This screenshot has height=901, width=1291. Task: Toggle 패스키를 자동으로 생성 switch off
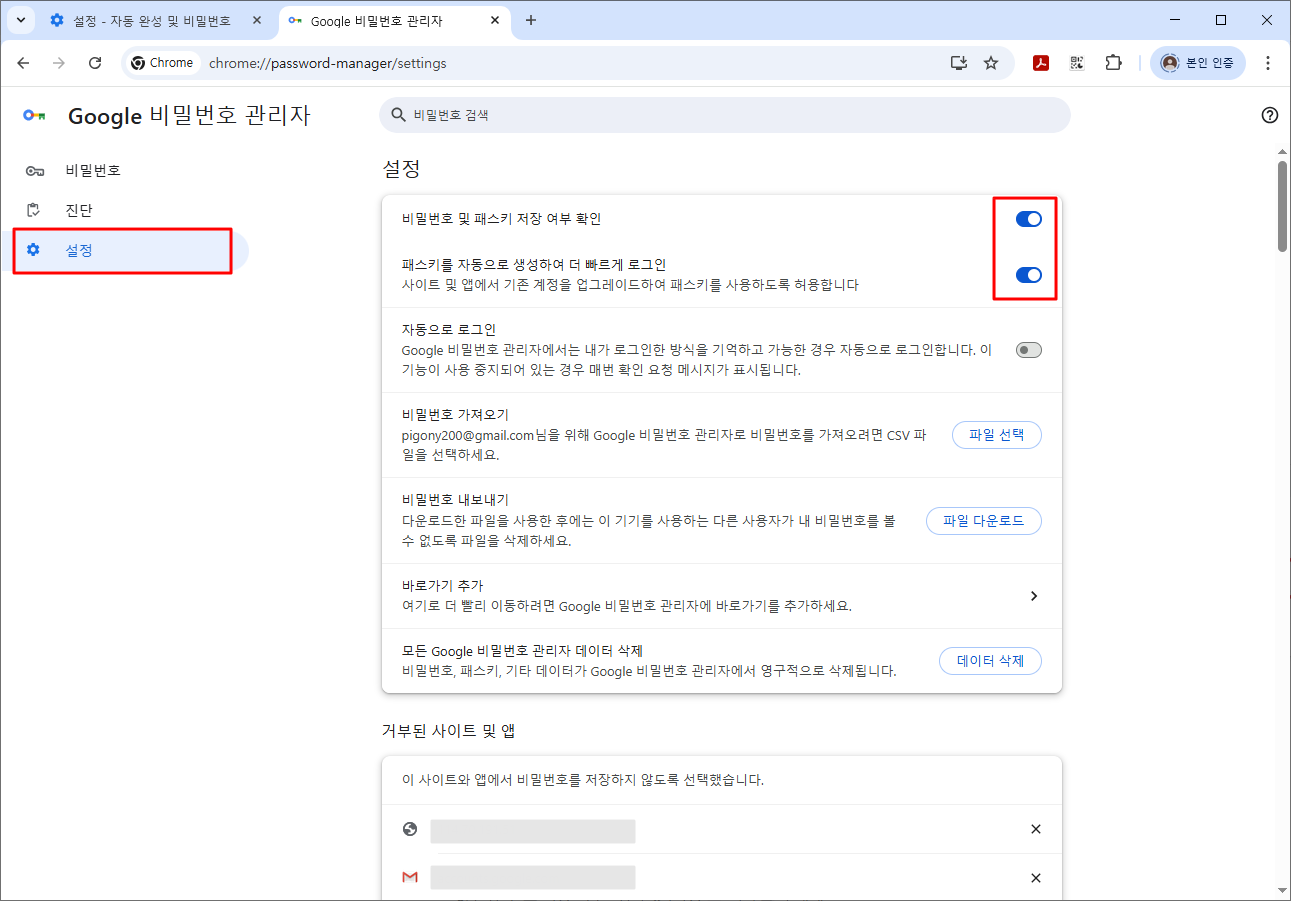[1029, 275]
